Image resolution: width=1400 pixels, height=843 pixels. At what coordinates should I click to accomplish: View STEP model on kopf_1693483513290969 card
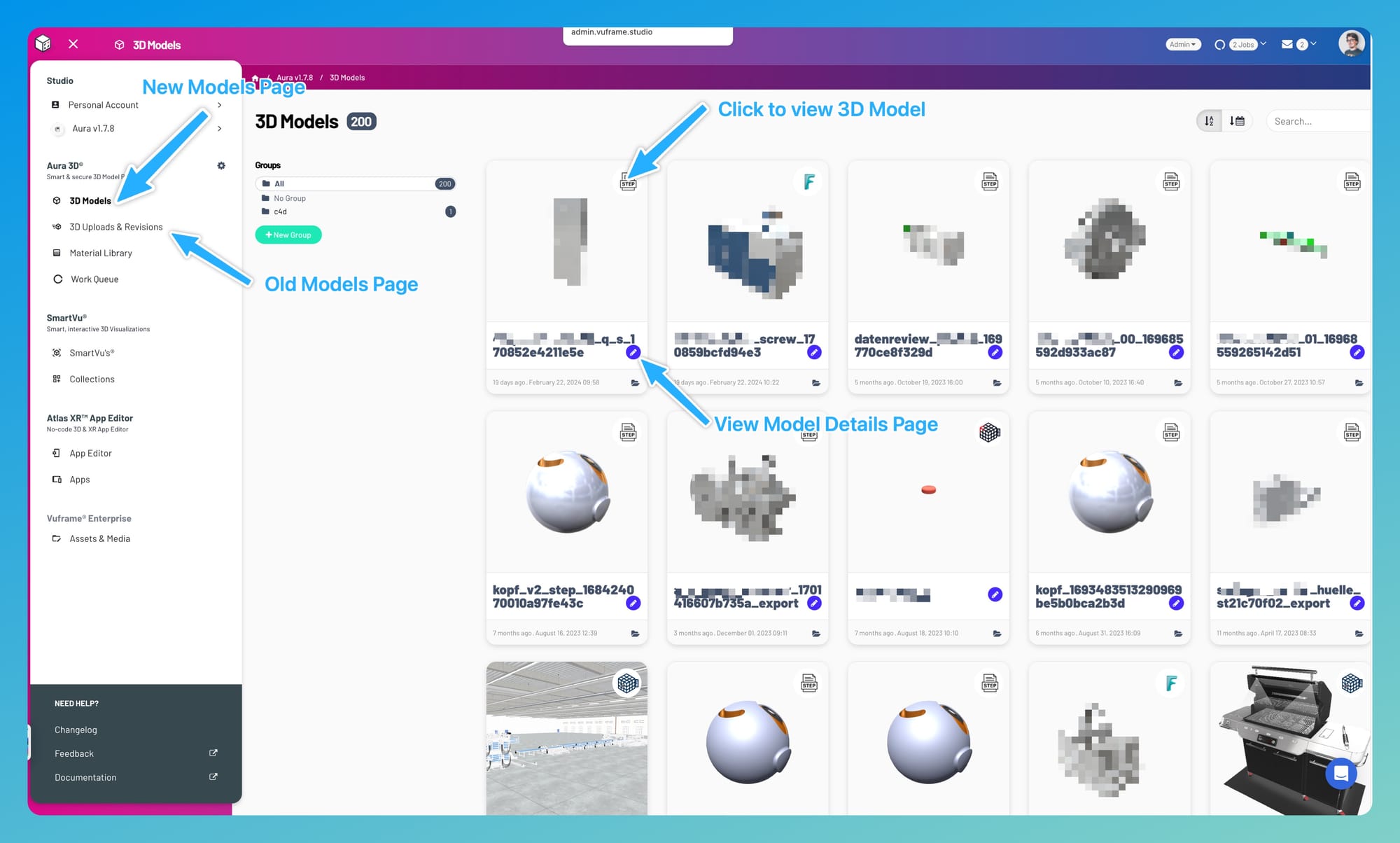(1171, 433)
